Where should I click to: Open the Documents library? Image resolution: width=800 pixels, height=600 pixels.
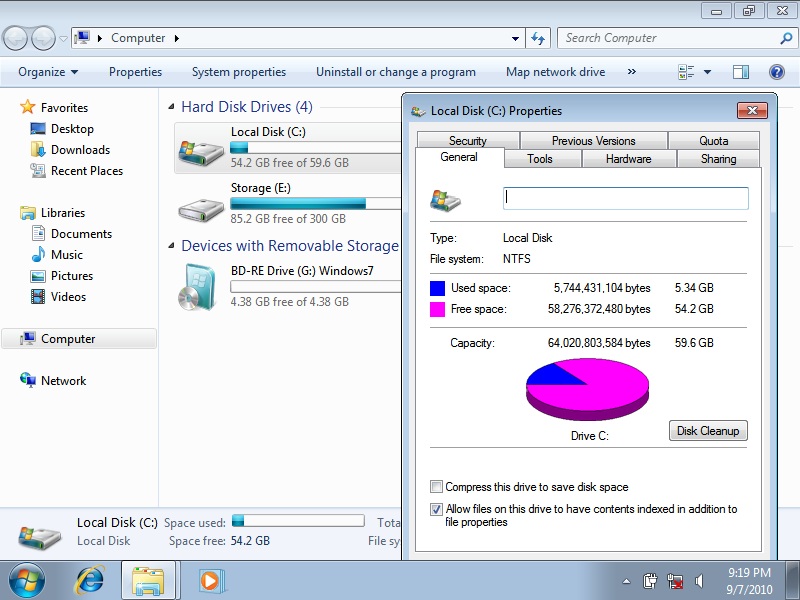point(71,234)
